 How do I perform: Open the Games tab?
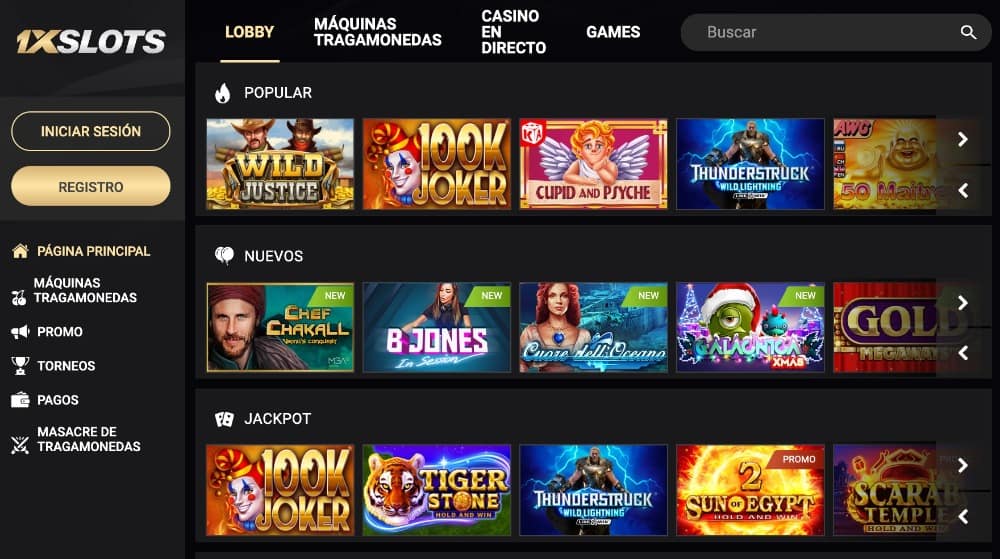click(x=613, y=32)
